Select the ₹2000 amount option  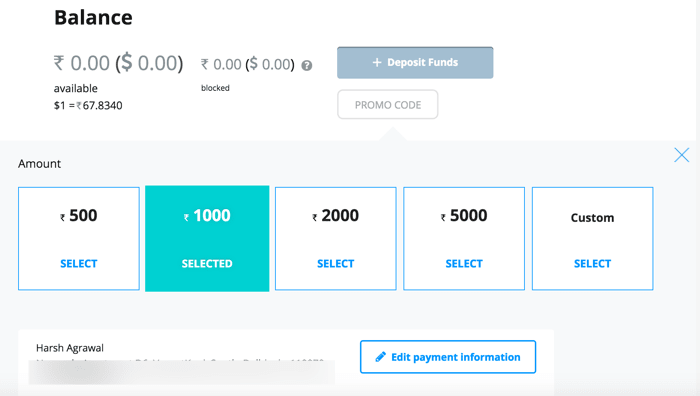[336, 238]
